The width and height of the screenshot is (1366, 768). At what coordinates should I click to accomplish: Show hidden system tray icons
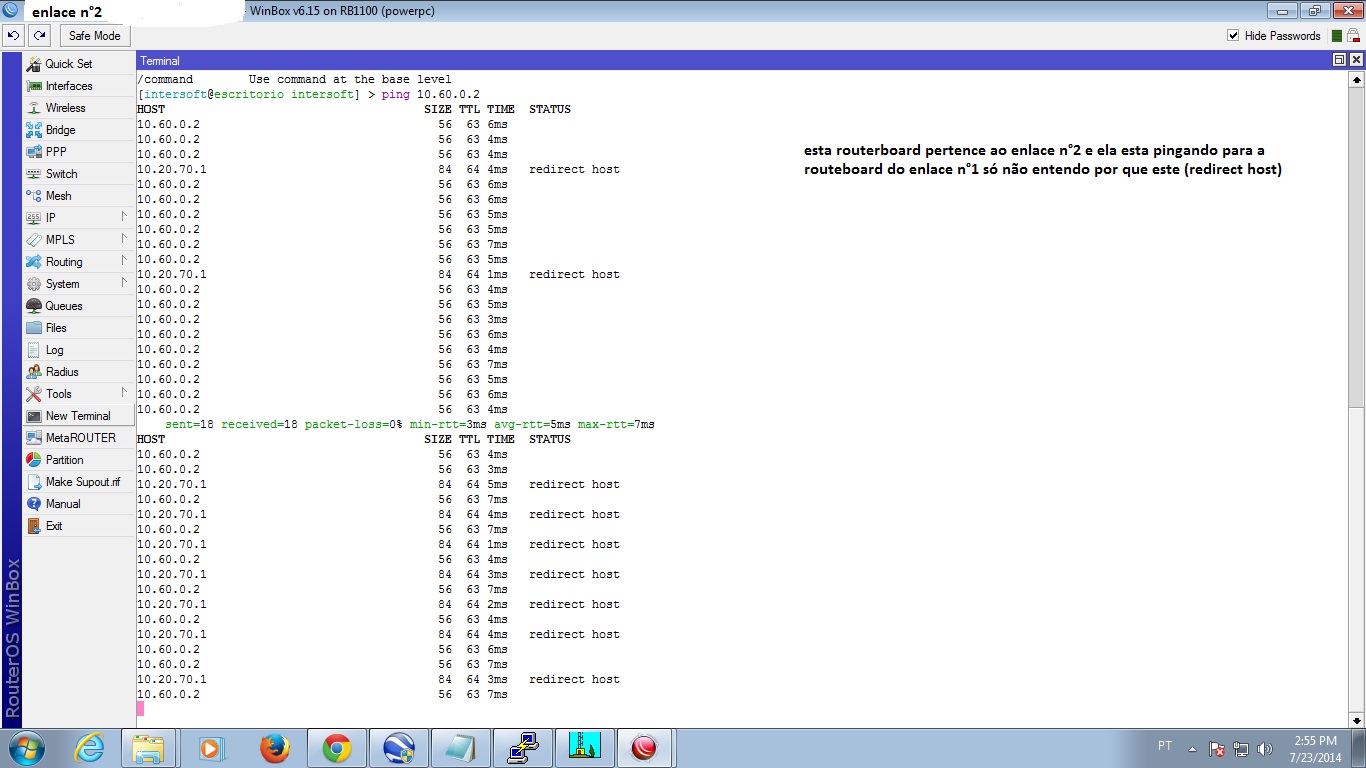pyautogui.click(x=1192, y=748)
